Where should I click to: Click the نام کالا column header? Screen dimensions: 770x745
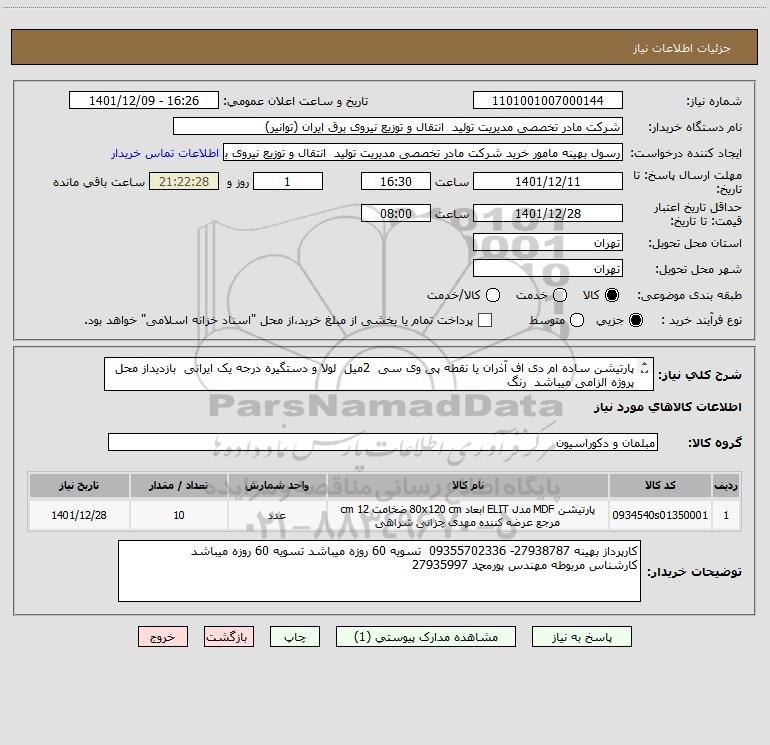(x=468, y=485)
